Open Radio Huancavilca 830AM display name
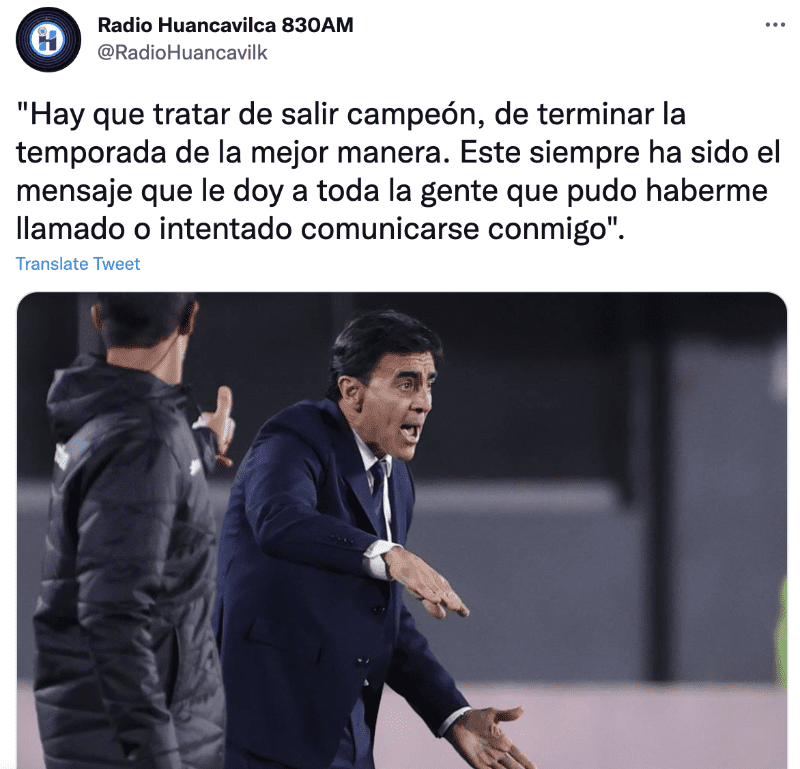This screenshot has height=769, width=800. point(225,25)
